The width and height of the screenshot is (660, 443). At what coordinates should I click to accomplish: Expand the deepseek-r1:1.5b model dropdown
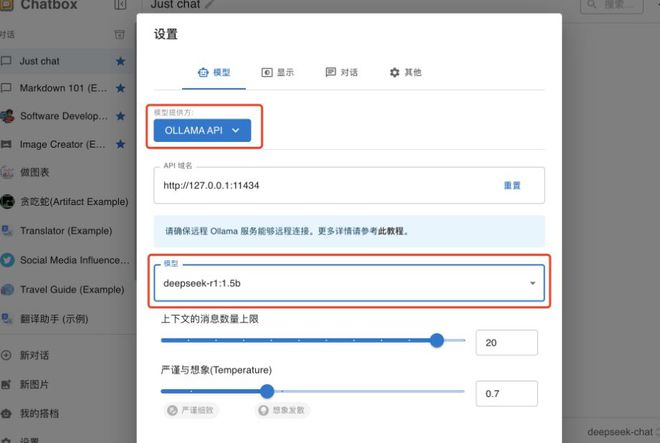click(x=349, y=283)
